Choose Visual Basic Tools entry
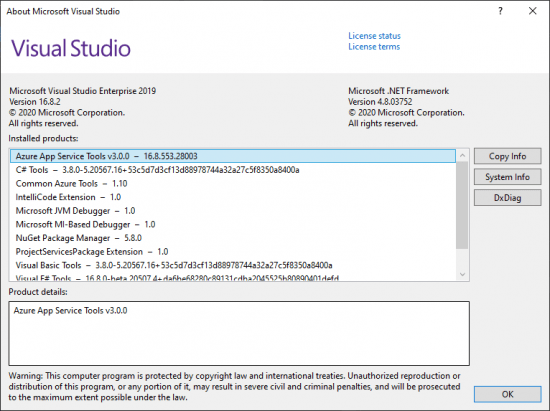This screenshot has height=411, width=550. [233, 265]
